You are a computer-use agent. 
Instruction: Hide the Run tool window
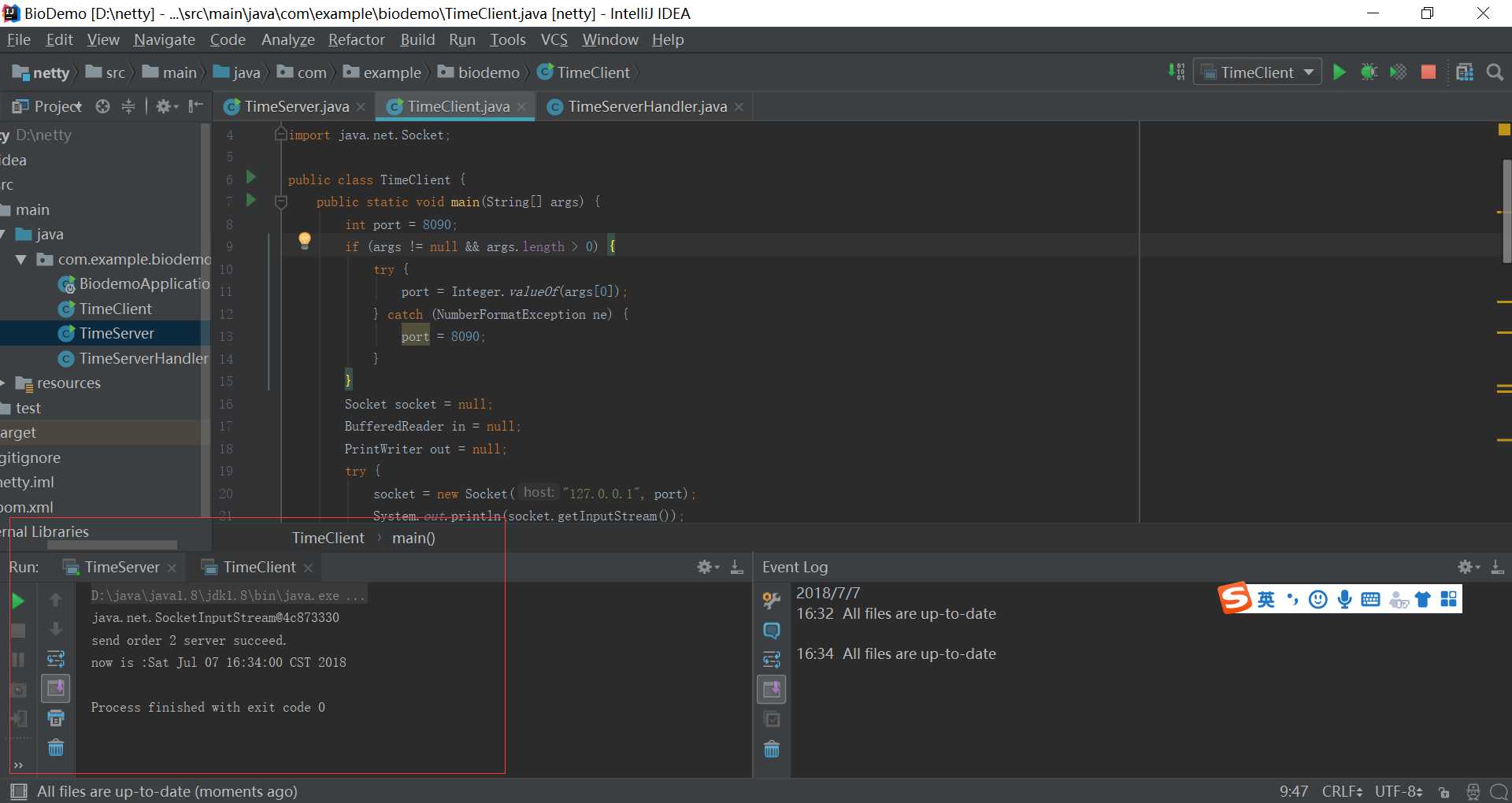[737, 567]
